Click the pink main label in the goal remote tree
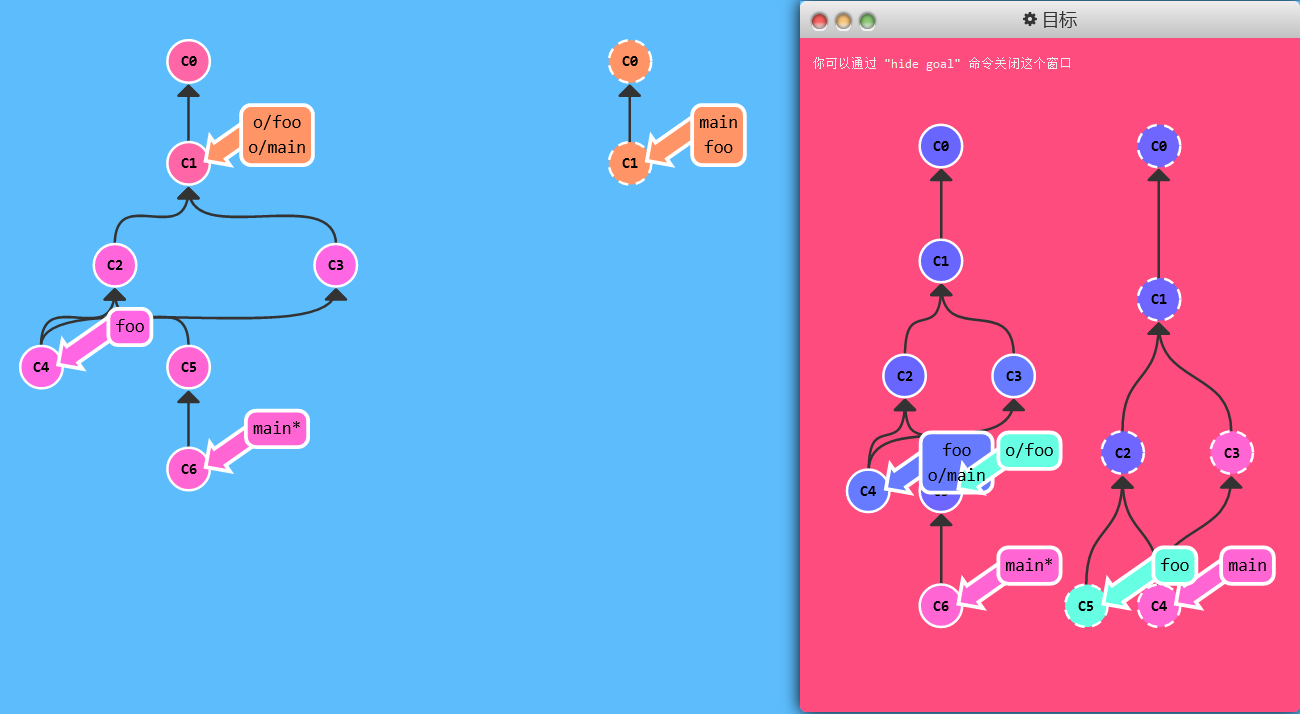The height and width of the screenshot is (714, 1300). point(1247,565)
